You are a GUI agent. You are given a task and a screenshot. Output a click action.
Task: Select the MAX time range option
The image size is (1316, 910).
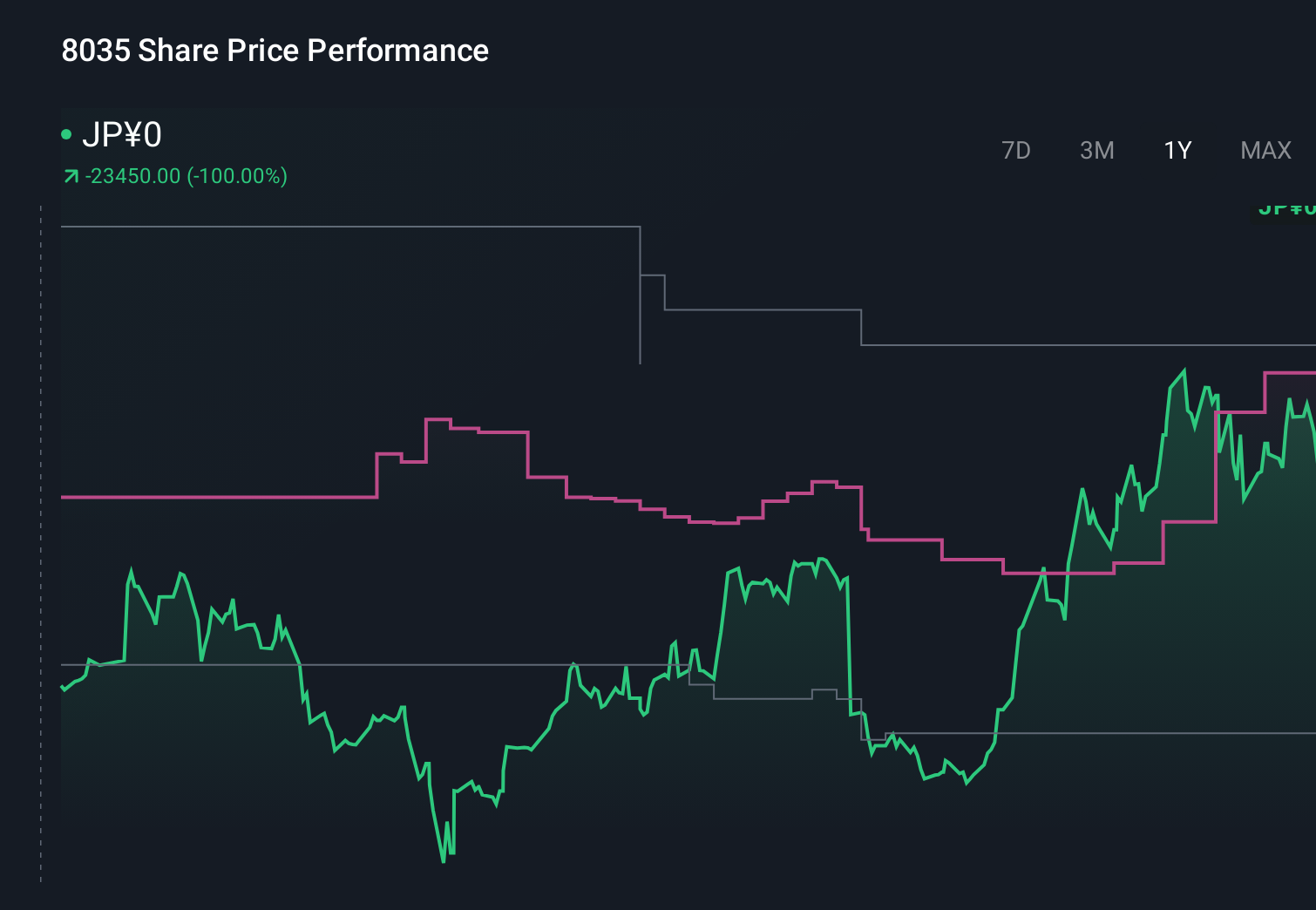(1265, 150)
